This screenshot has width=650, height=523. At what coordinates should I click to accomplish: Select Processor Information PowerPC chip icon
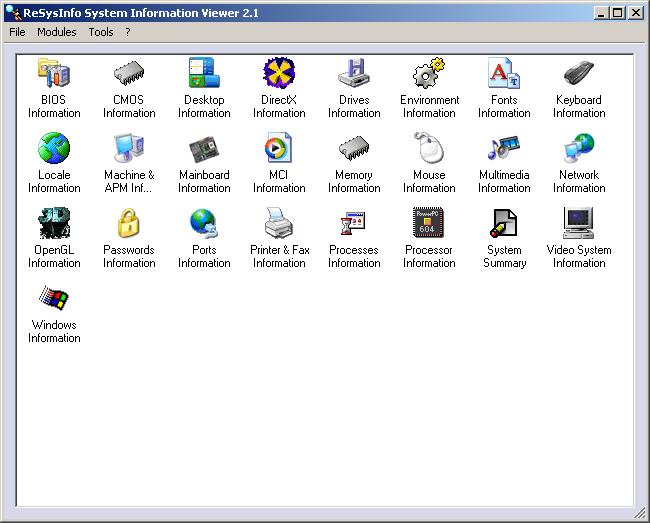428,223
